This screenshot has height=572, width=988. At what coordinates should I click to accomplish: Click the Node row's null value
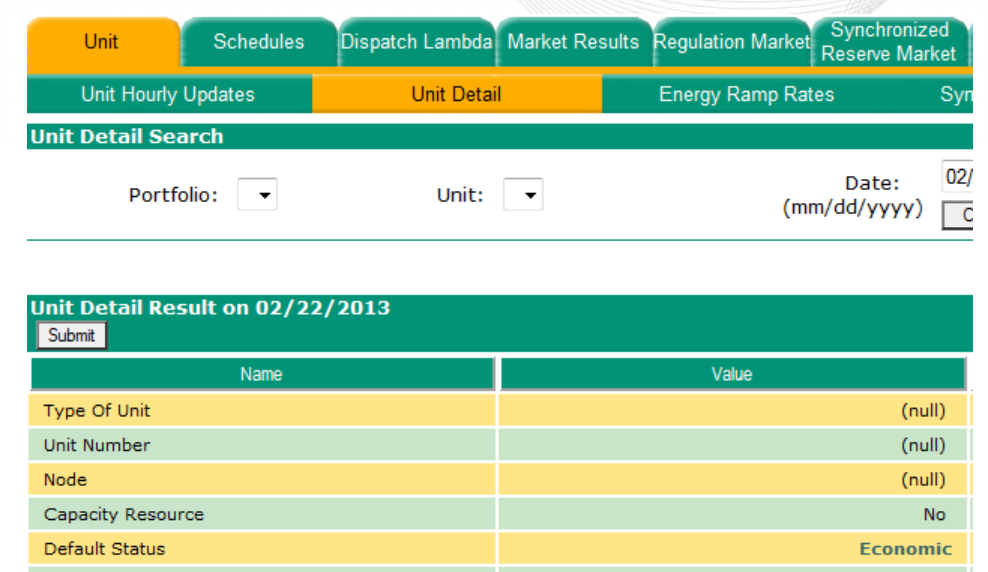click(922, 480)
